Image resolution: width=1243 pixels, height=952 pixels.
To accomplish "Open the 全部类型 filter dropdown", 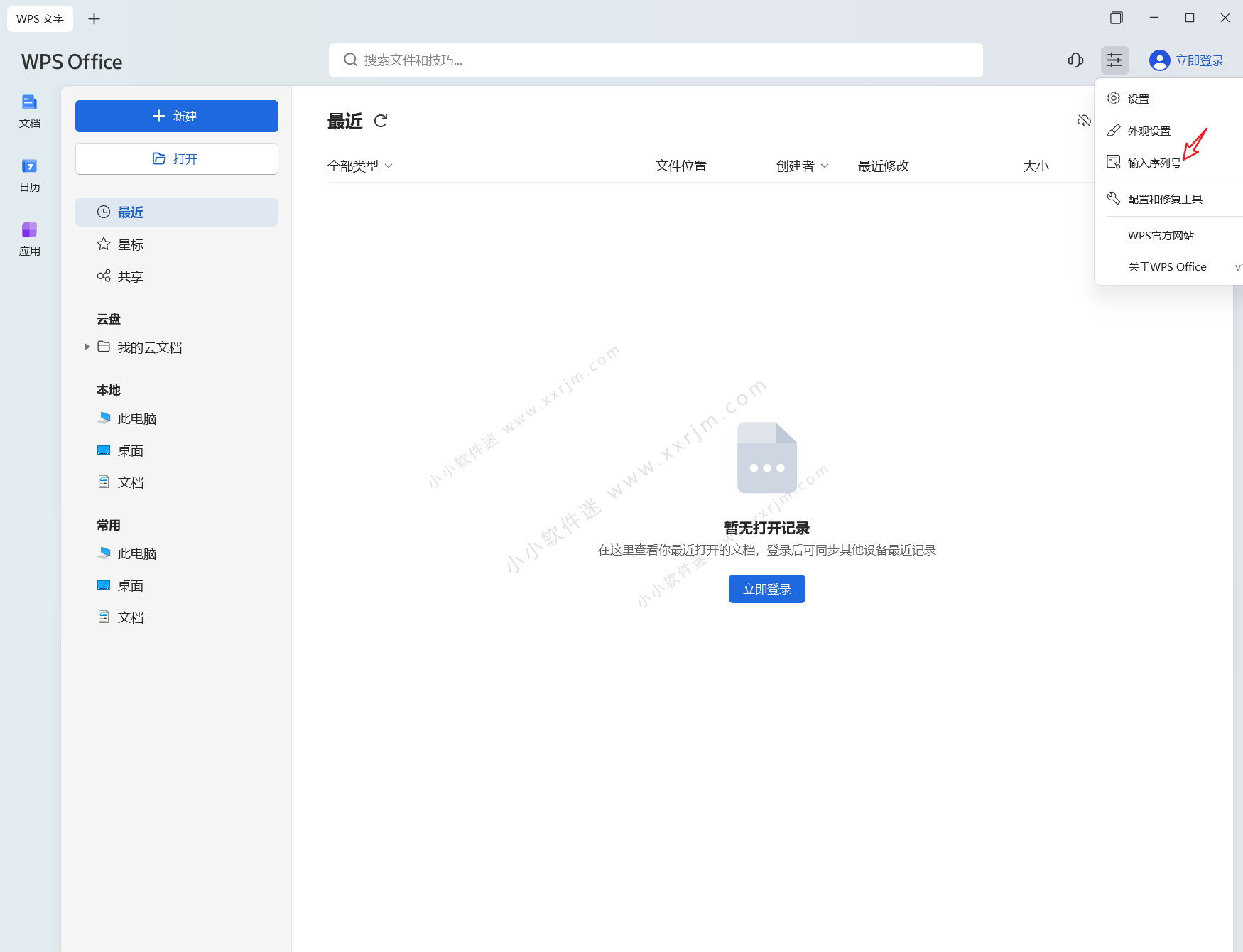I will pos(360,166).
